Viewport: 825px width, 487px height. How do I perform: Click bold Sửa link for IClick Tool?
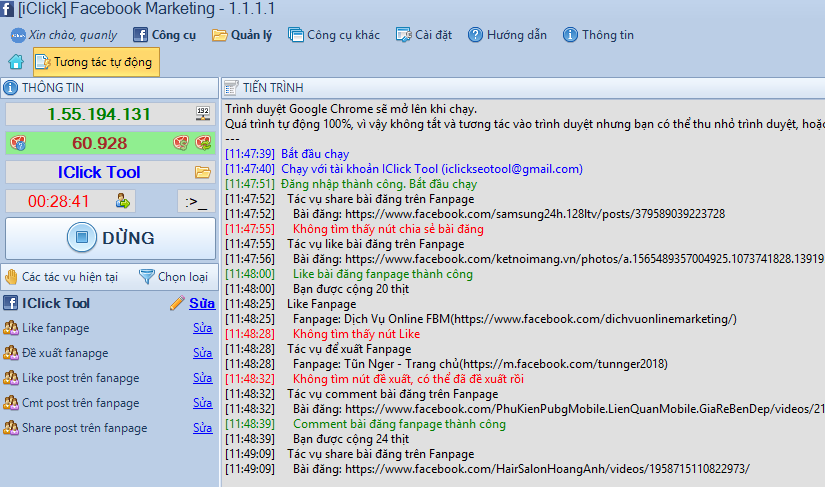[x=202, y=303]
